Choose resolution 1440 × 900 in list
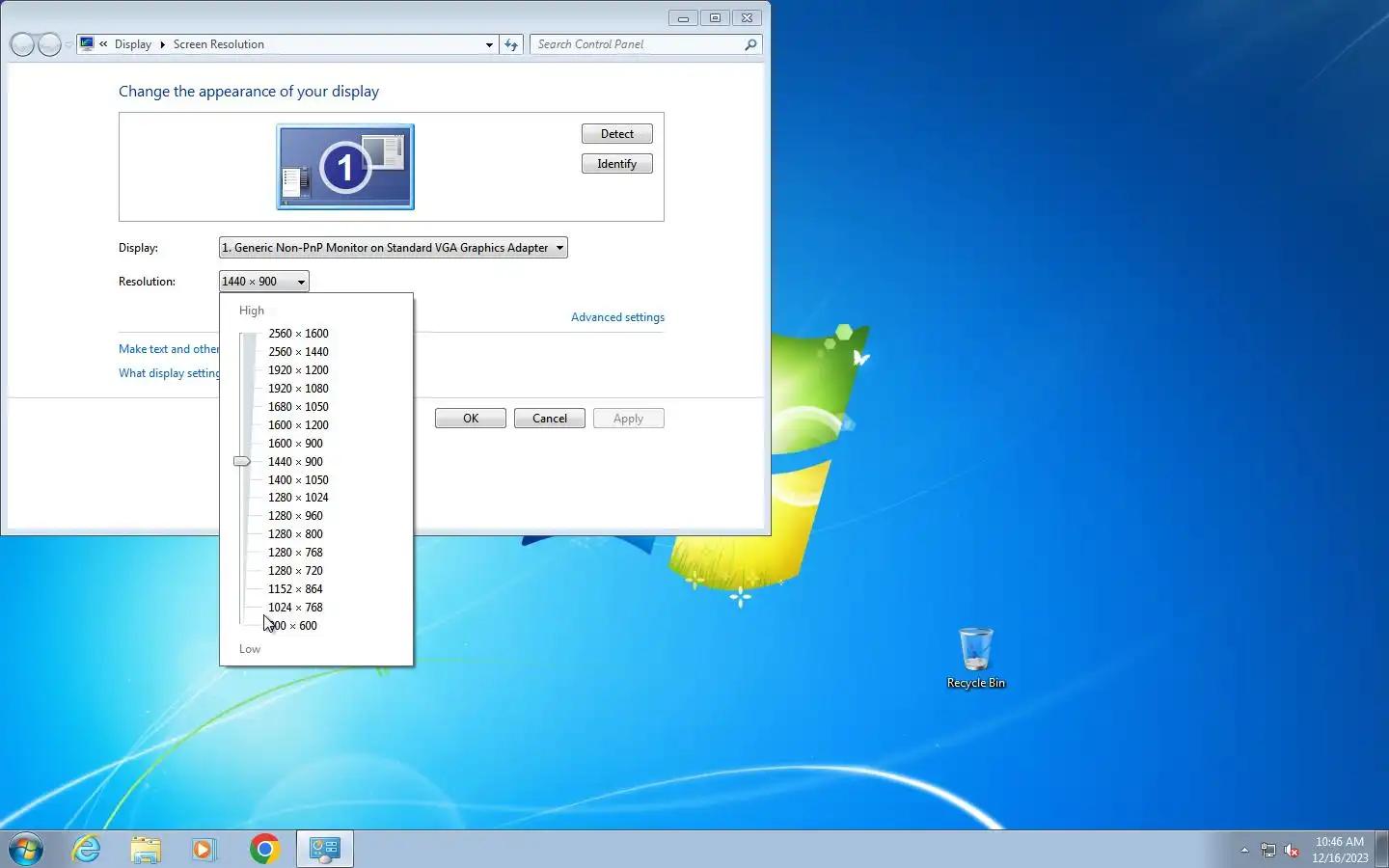Viewport: 1389px width, 868px height. point(295,462)
